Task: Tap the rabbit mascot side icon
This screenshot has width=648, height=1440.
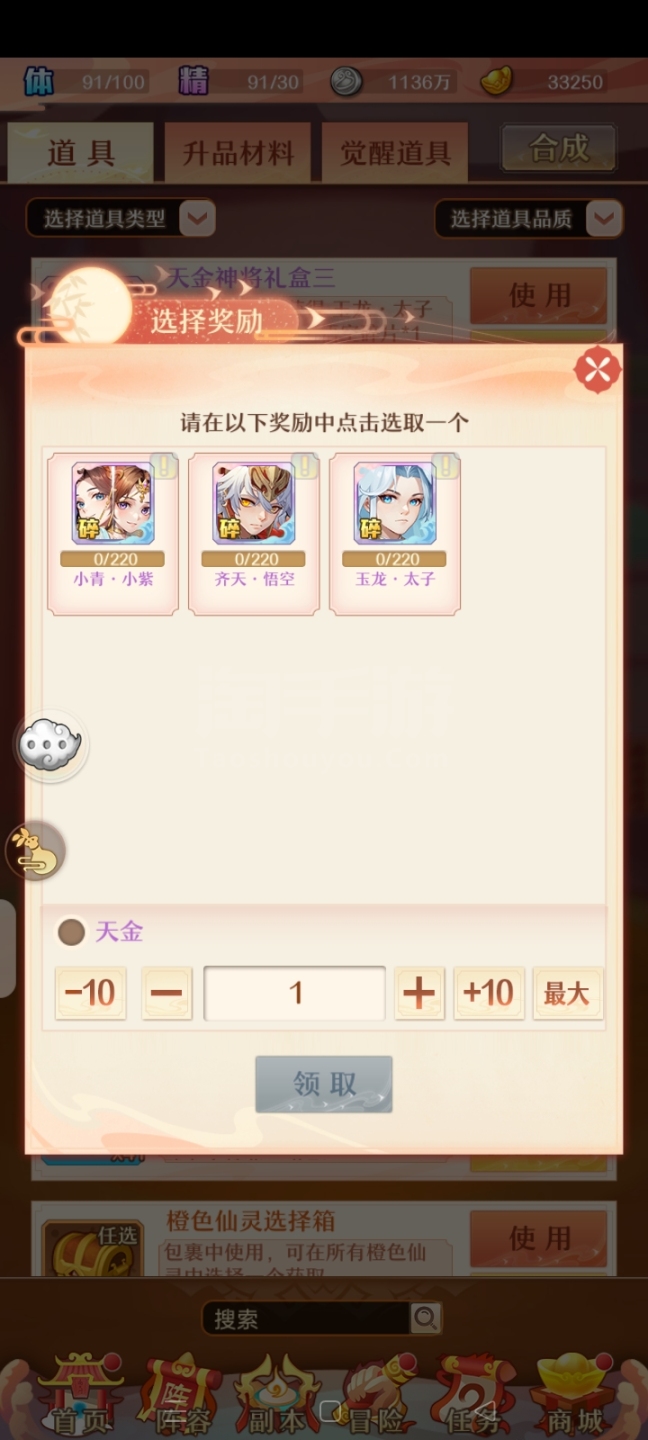Action: click(x=35, y=852)
